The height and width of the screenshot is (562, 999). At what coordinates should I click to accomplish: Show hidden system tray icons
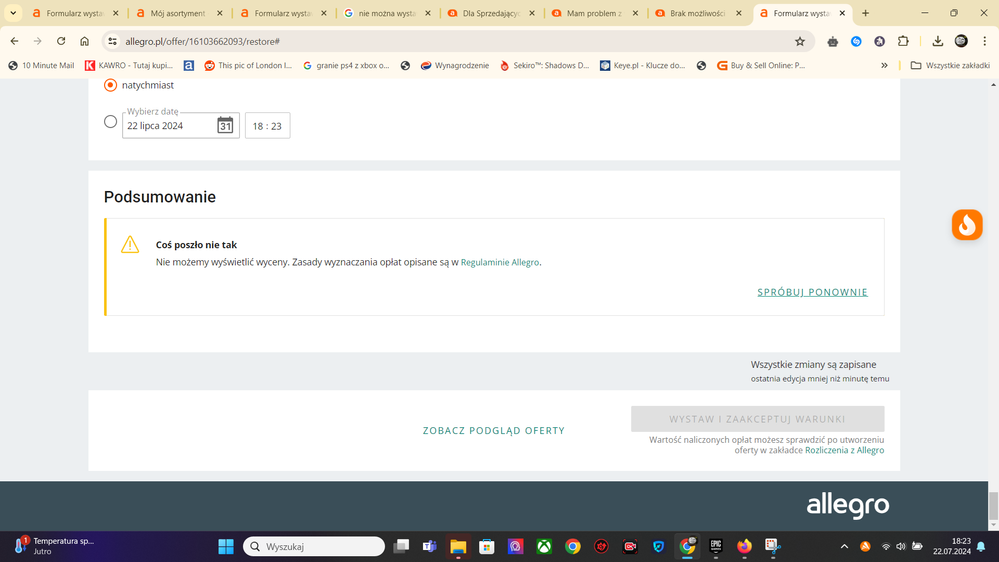click(844, 546)
